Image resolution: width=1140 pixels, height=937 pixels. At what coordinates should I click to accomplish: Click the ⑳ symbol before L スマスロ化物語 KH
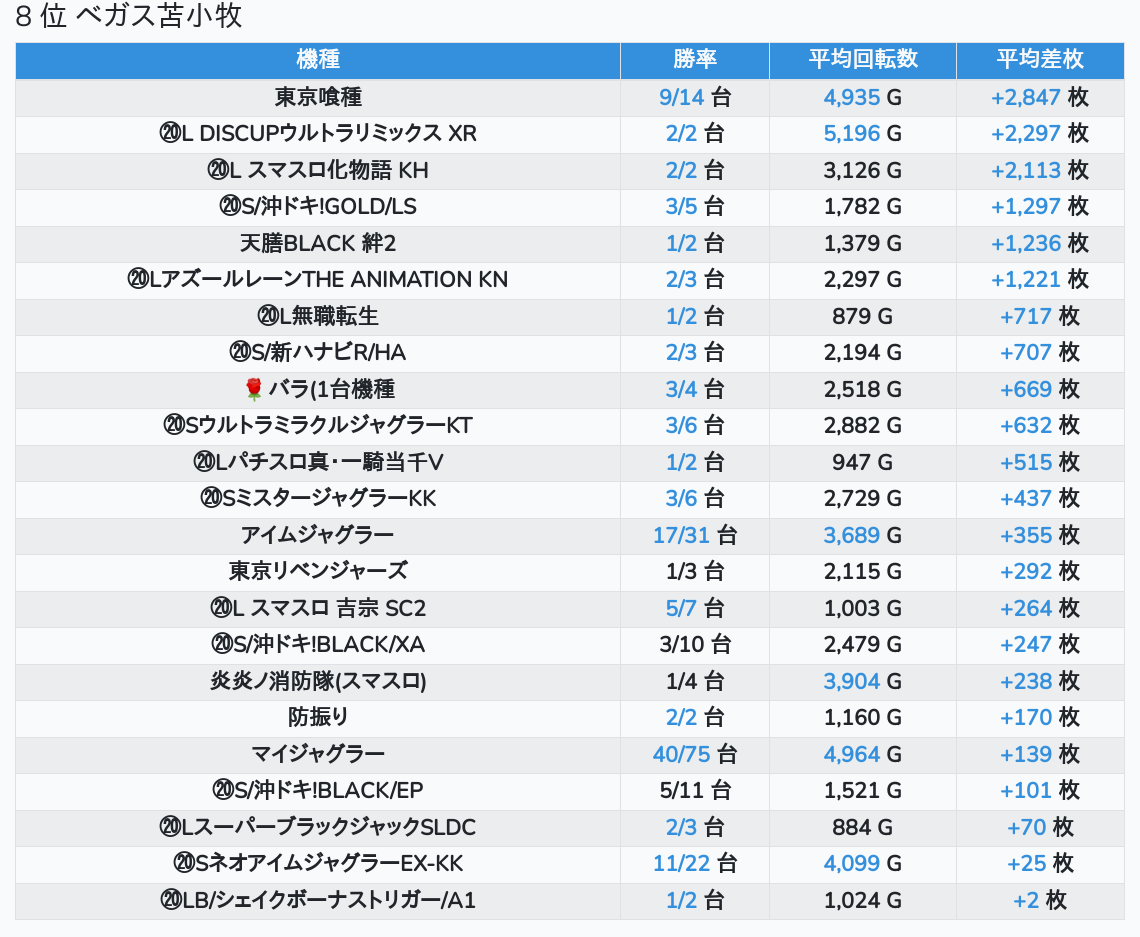(x=218, y=170)
